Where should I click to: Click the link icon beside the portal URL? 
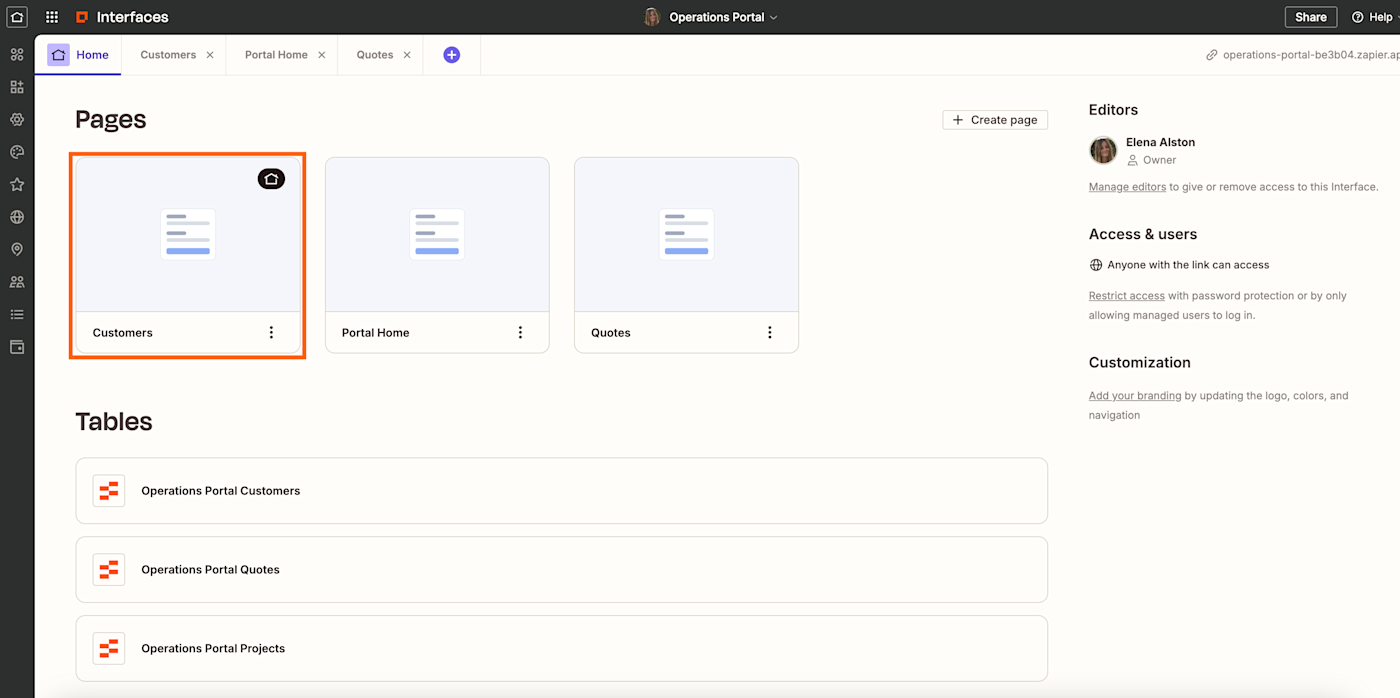click(1212, 55)
